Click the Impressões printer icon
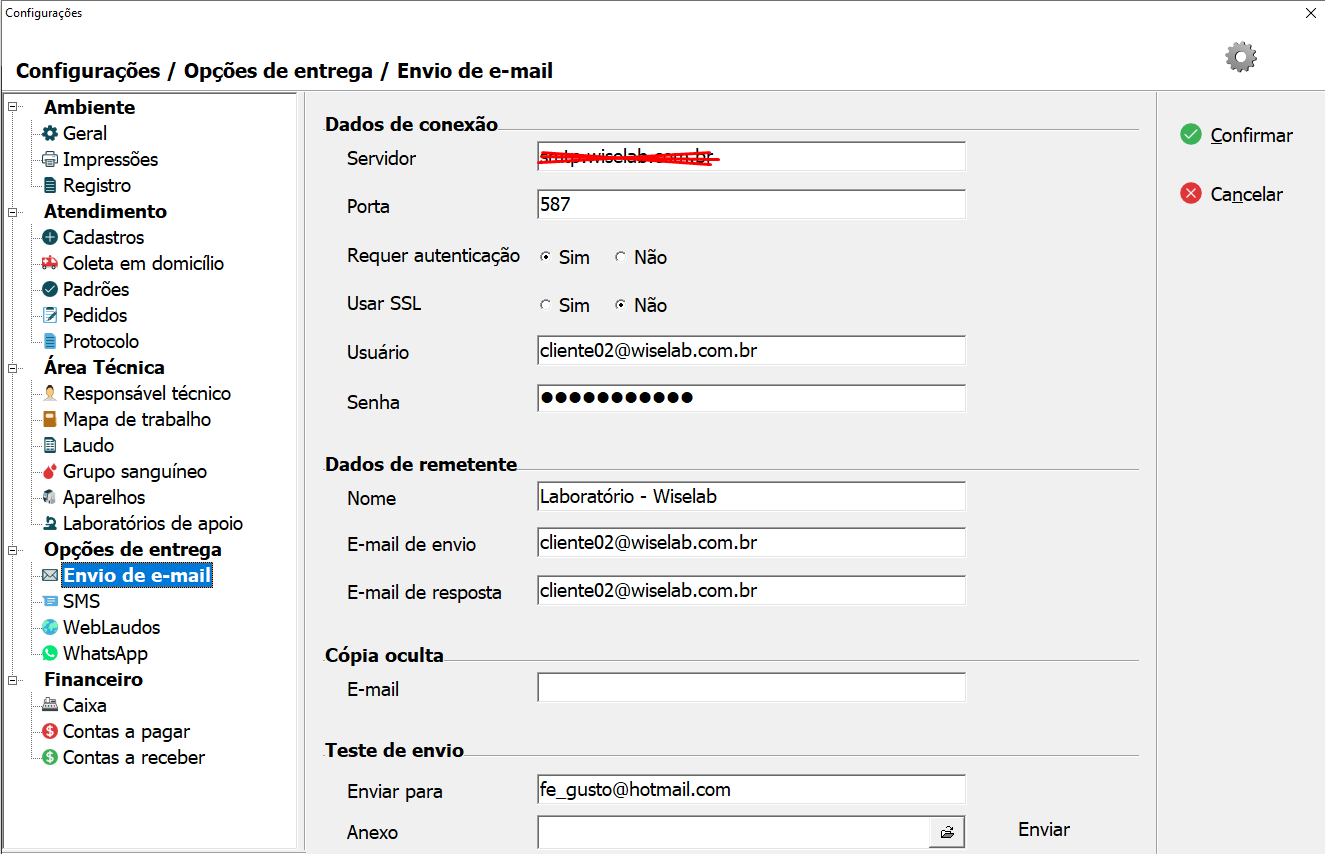 (50, 159)
